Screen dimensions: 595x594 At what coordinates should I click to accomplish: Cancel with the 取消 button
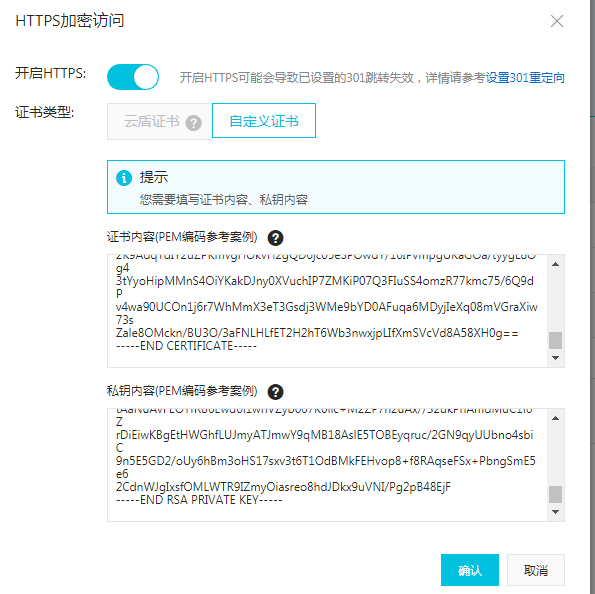point(536,570)
